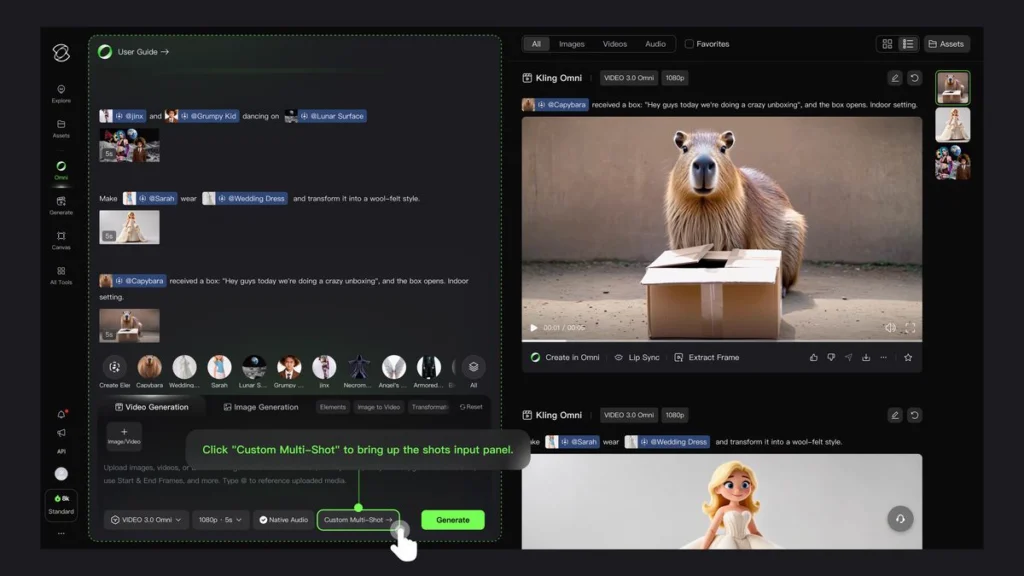1024x576 pixels.
Task: Toggle the Native Audio option
Action: coord(283,520)
